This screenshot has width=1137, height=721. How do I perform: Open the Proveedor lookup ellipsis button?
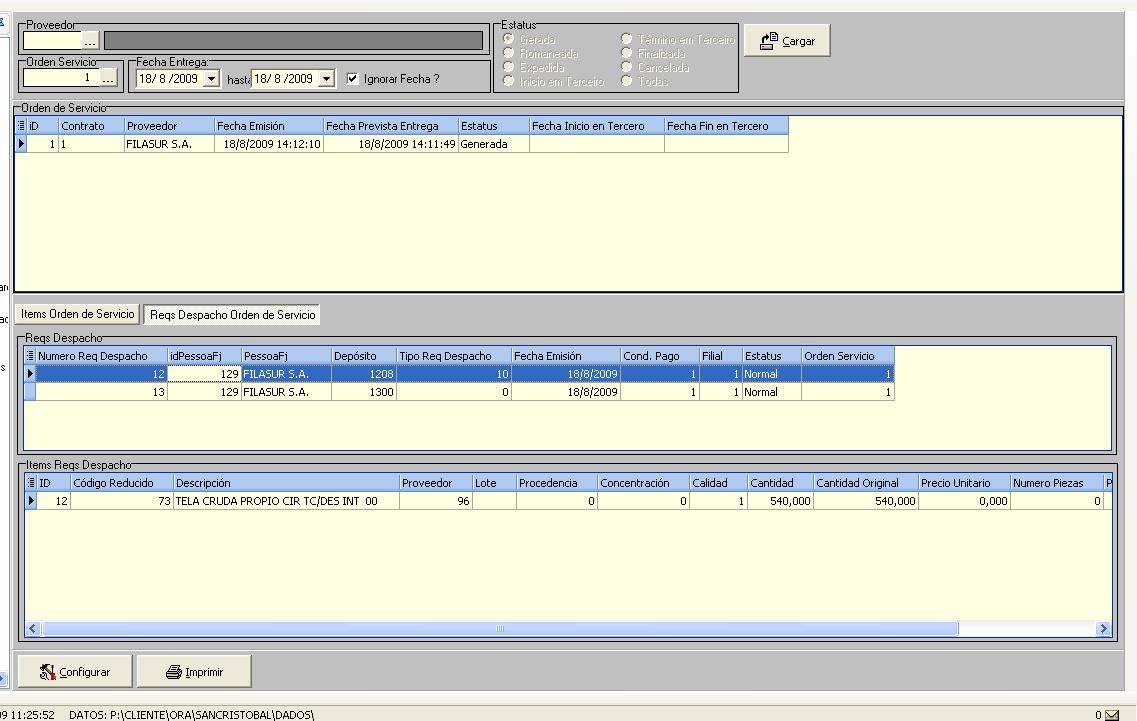coord(90,41)
